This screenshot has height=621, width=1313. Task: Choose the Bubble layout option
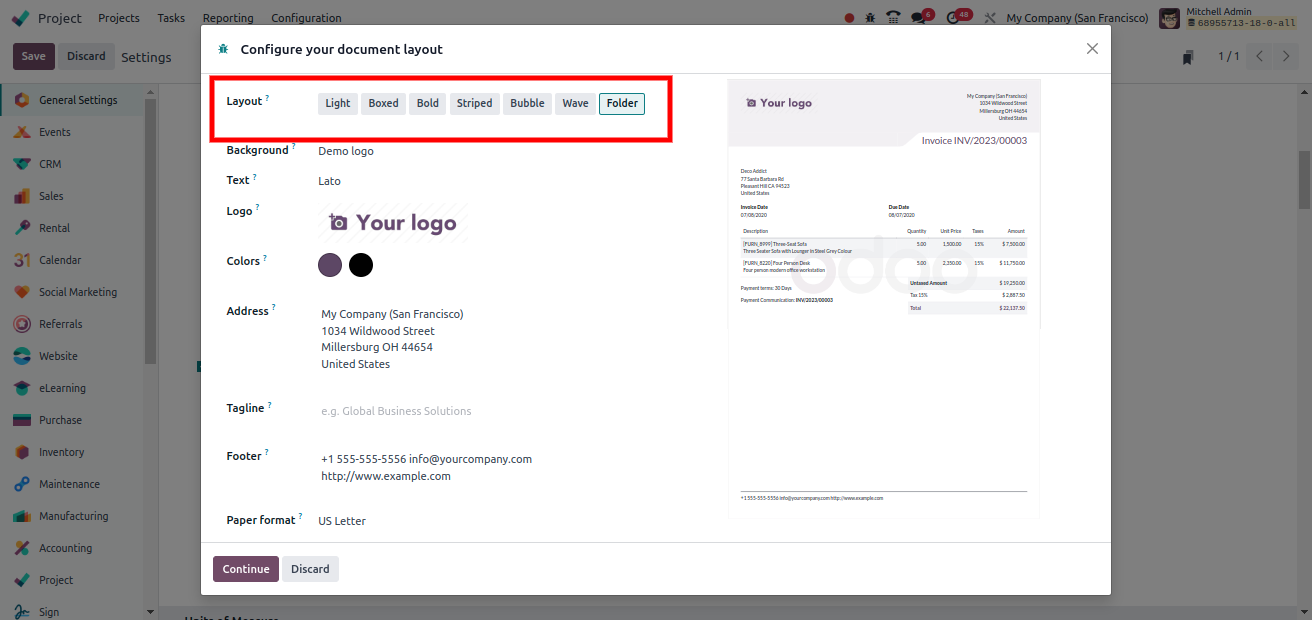click(x=527, y=103)
